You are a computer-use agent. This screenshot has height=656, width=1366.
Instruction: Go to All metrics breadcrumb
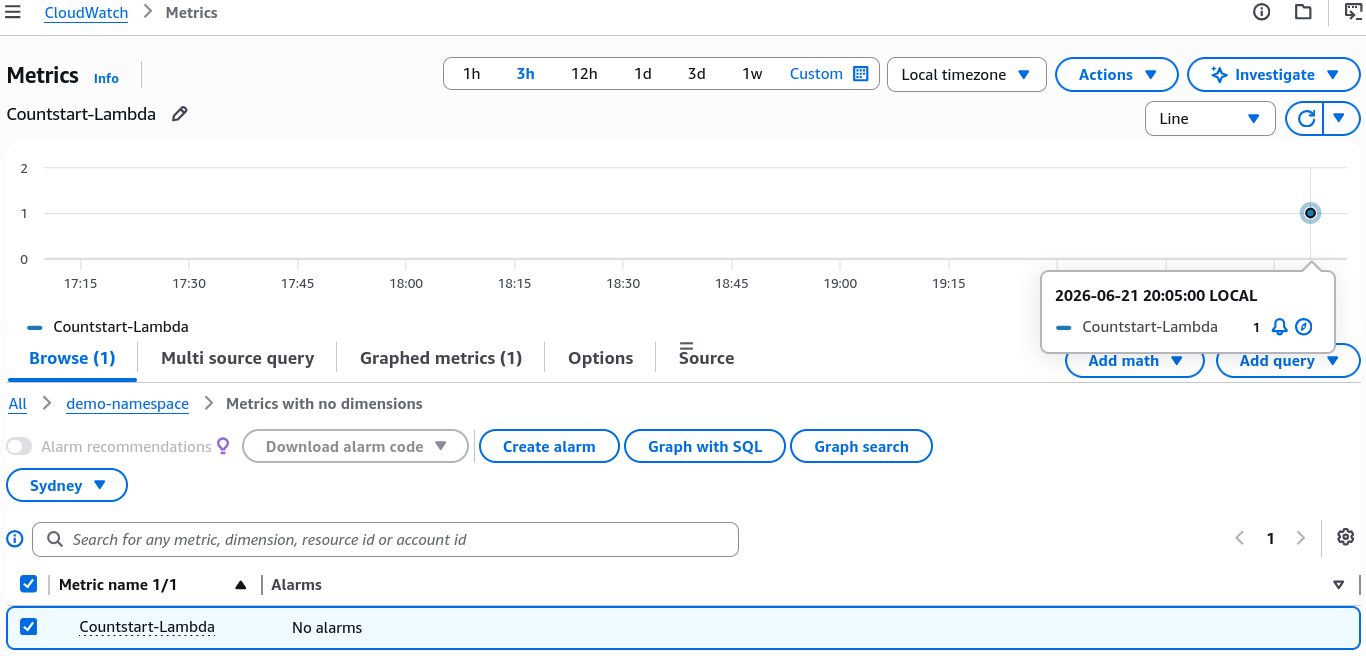17,404
